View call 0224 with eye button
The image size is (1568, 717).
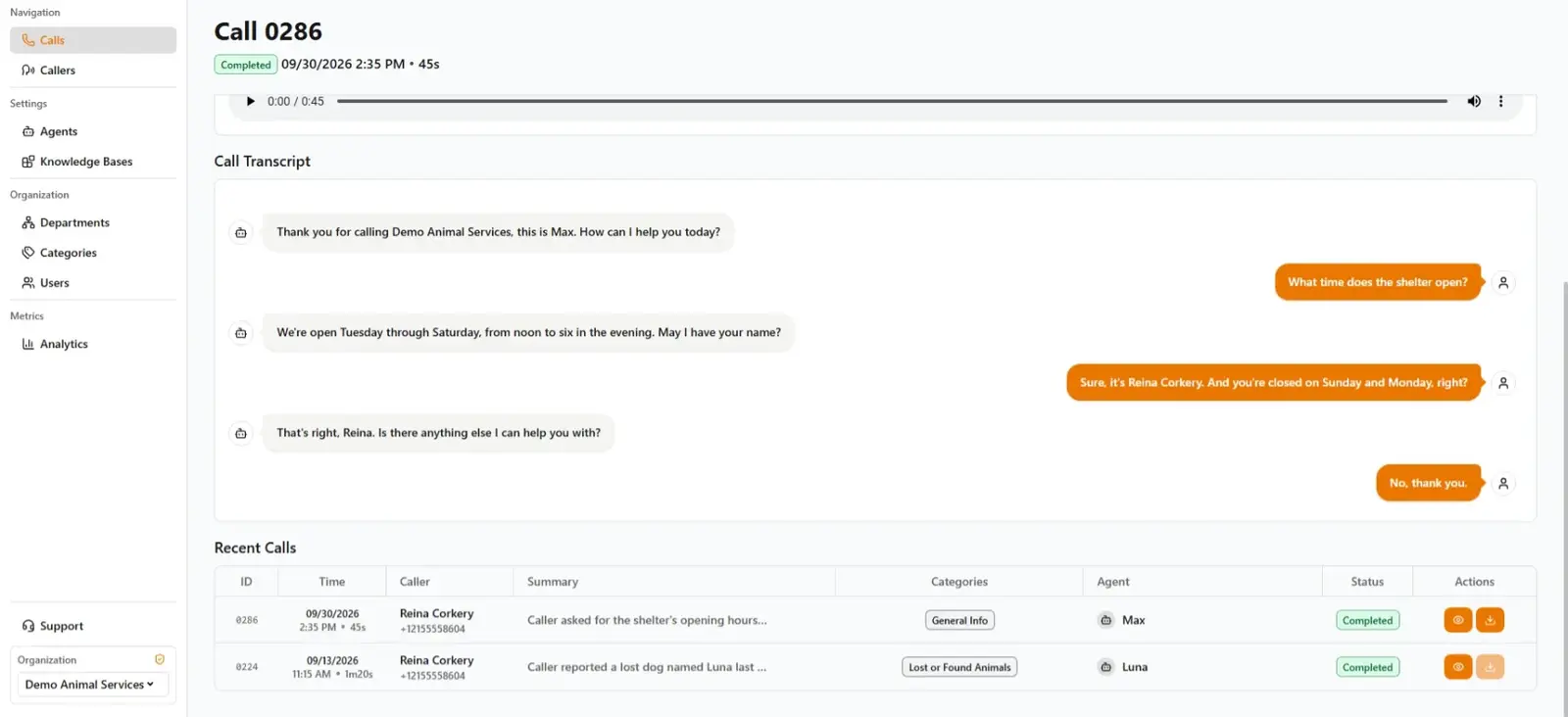1458,667
